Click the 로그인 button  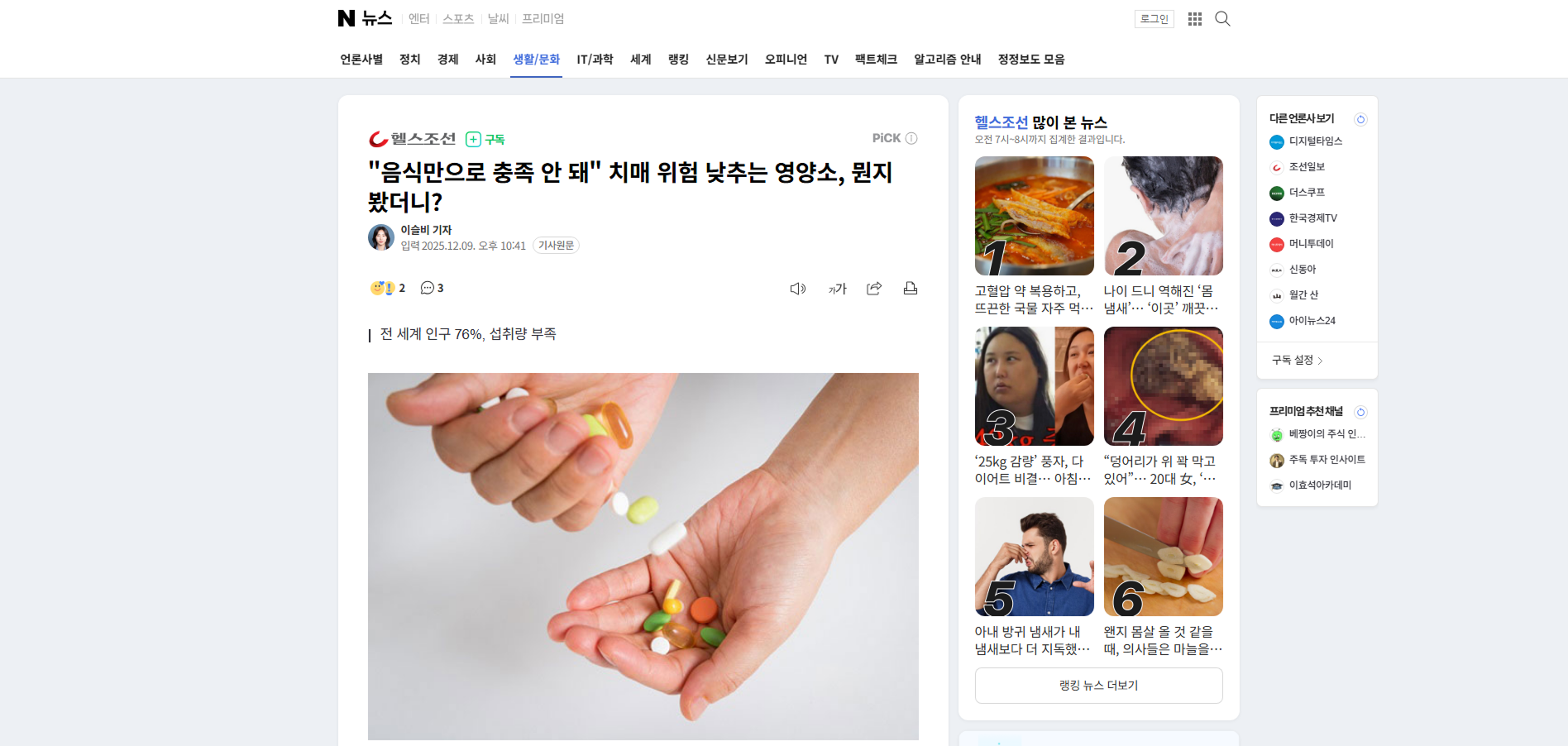pos(1154,19)
